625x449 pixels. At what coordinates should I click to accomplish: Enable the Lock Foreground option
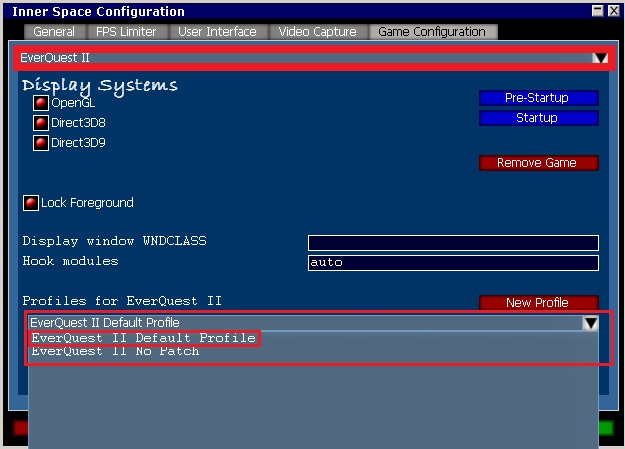[x=31, y=203]
